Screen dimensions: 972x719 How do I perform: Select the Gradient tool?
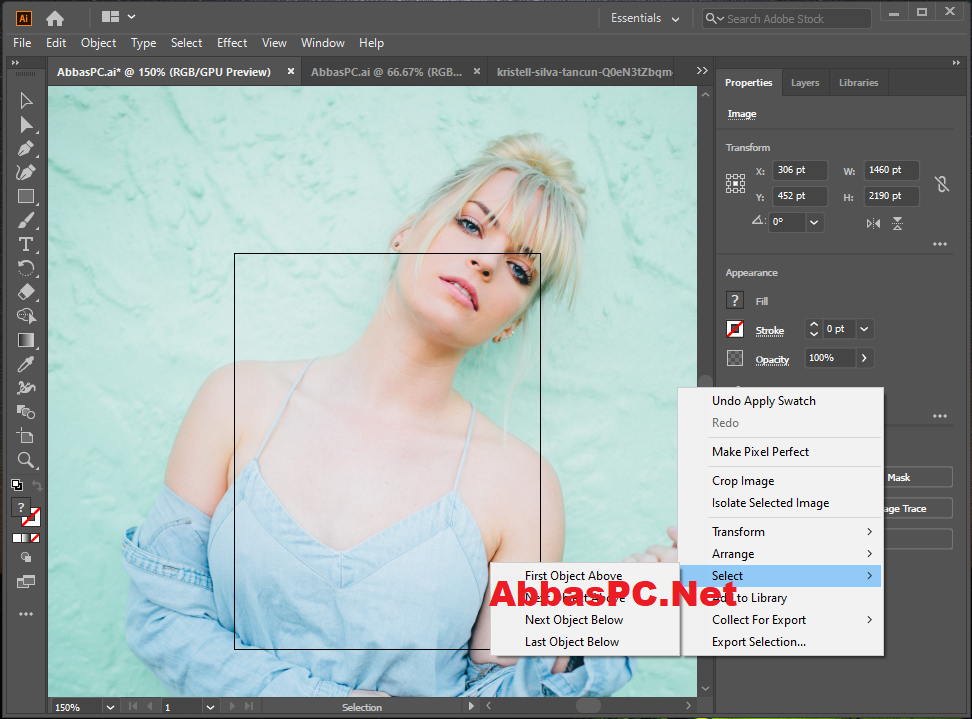pos(25,340)
